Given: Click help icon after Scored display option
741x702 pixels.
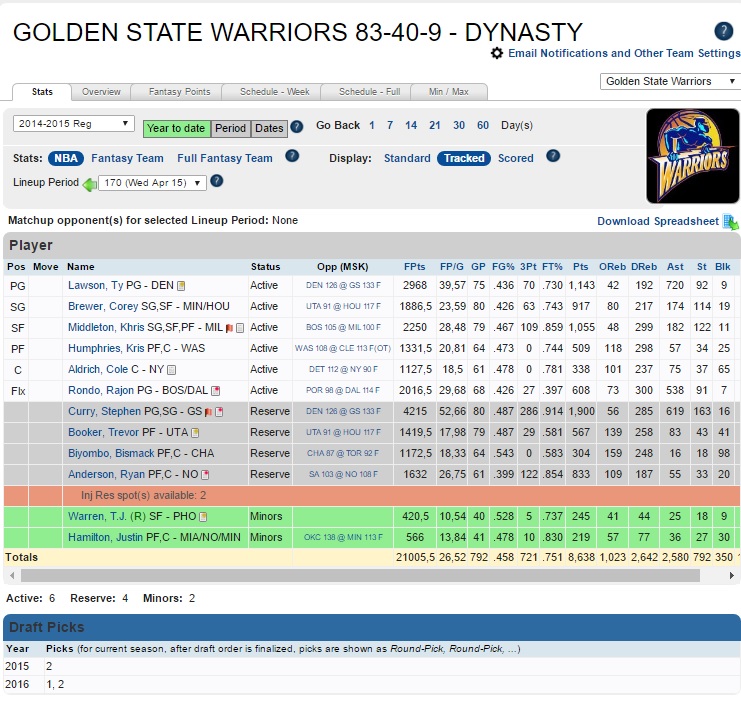Looking at the screenshot, I should pos(553,156).
